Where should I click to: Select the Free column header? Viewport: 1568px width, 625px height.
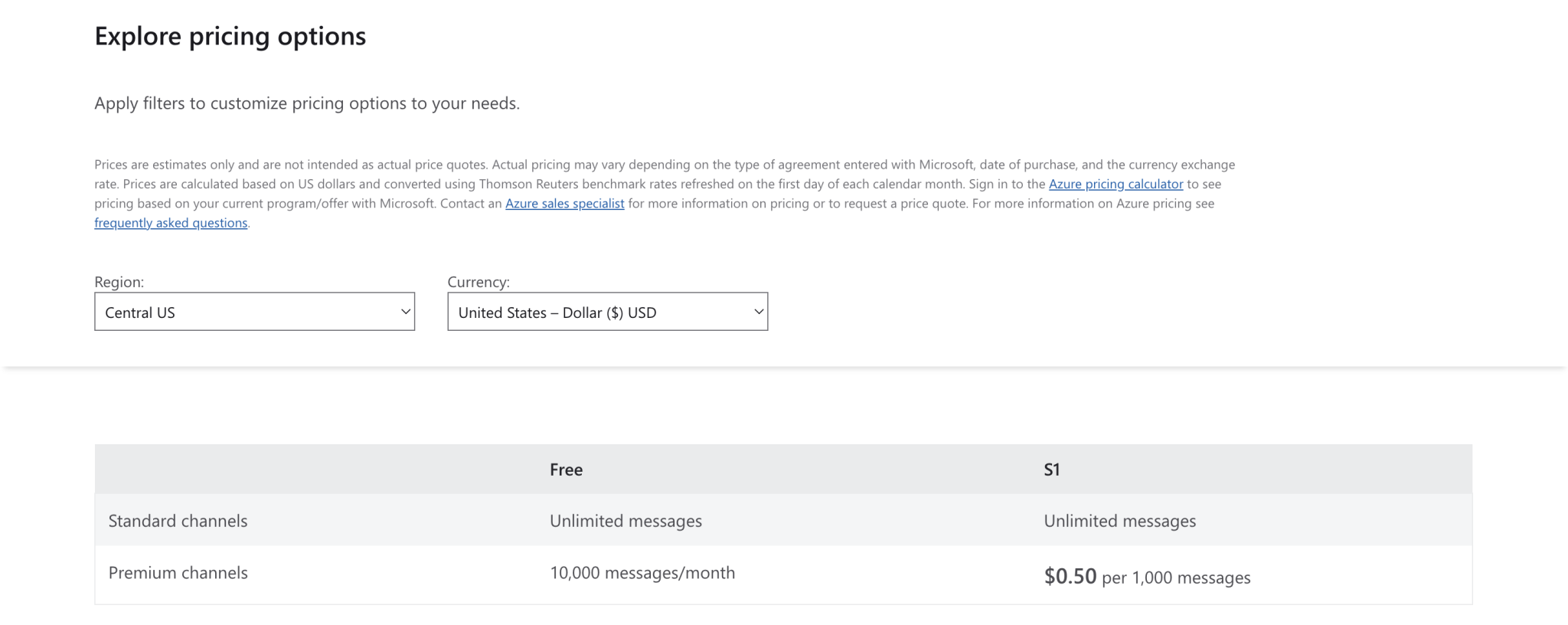566,470
